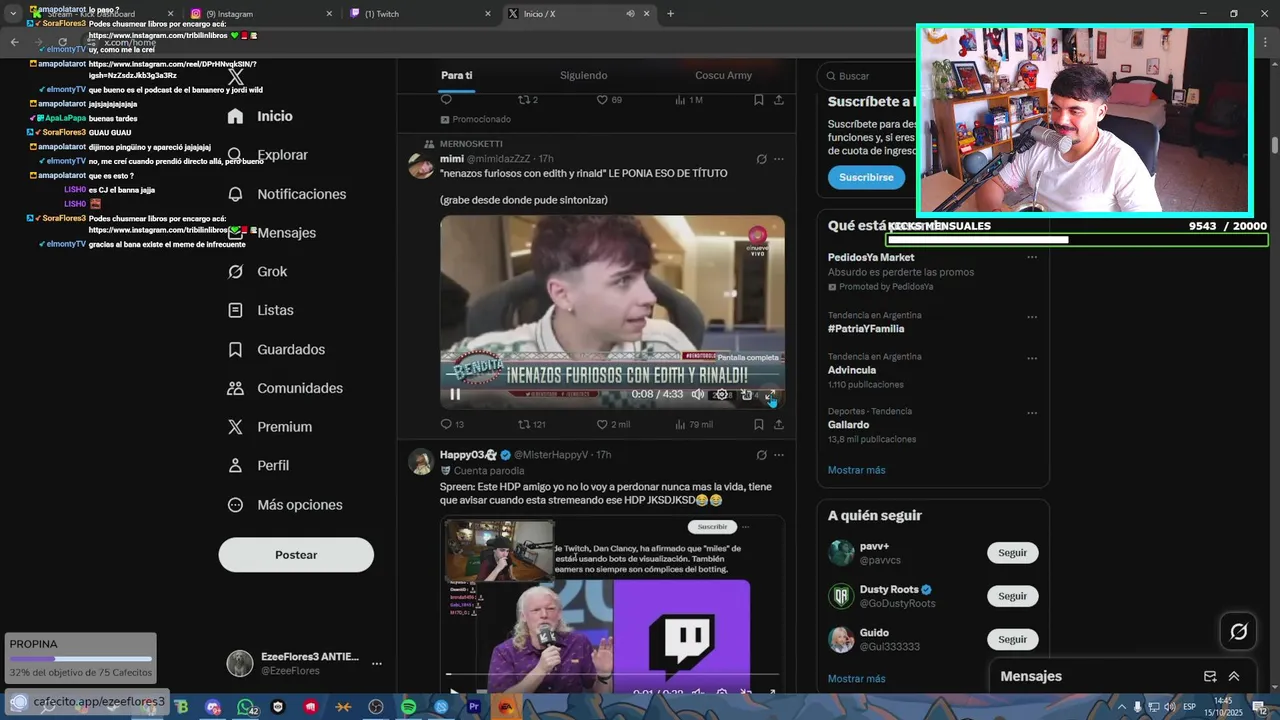Expand the Mensajes drawer
Viewport: 1280px width, 720px height.
coord(1234,677)
